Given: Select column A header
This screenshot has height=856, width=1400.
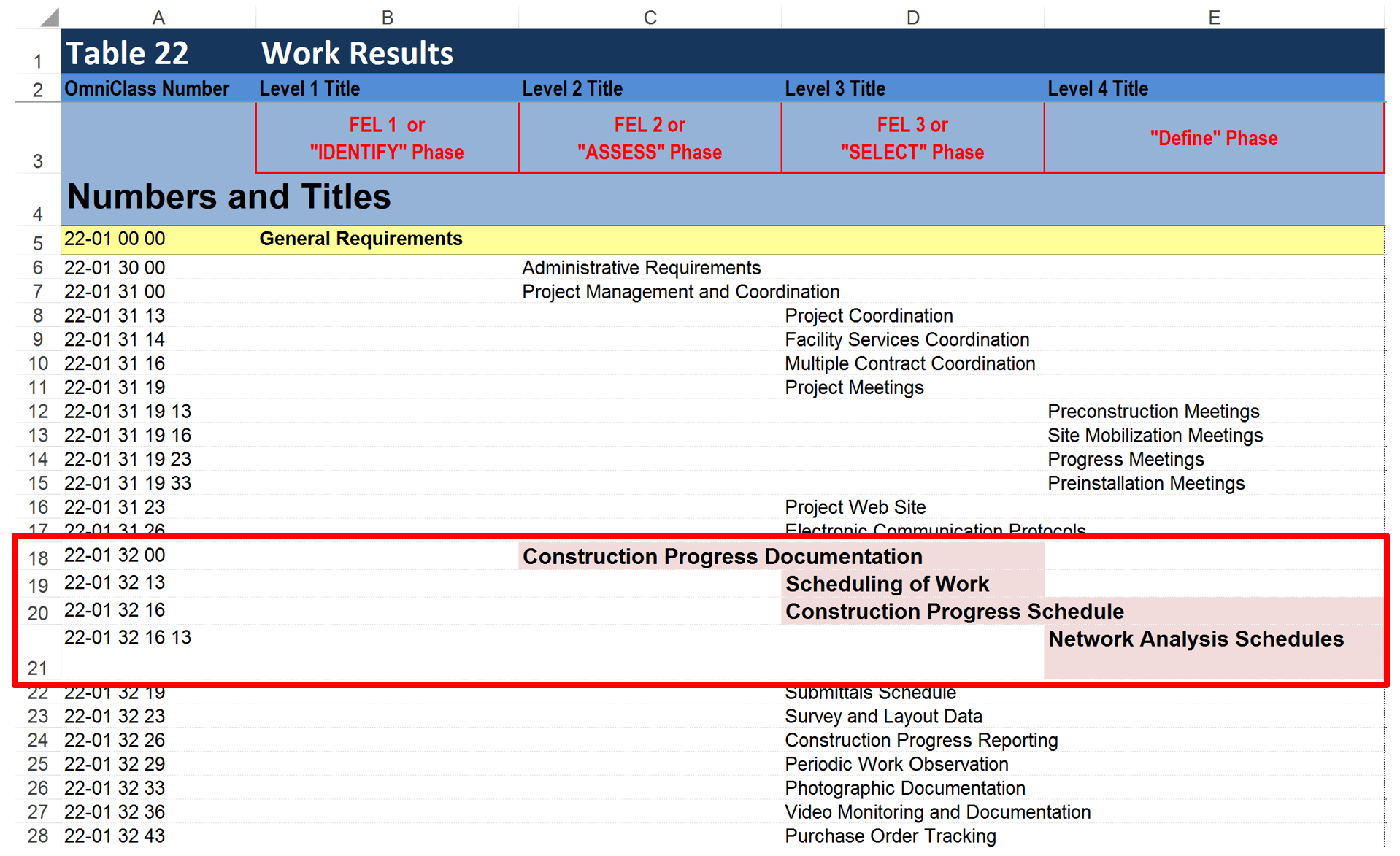Looking at the screenshot, I should [158, 17].
